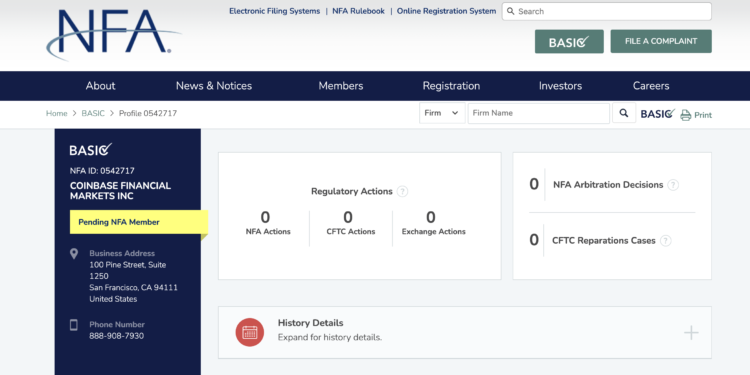Image resolution: width=750 pixels, height=375 pixels.
Task: Open the News & Notices menu
Action: point(214,86)
